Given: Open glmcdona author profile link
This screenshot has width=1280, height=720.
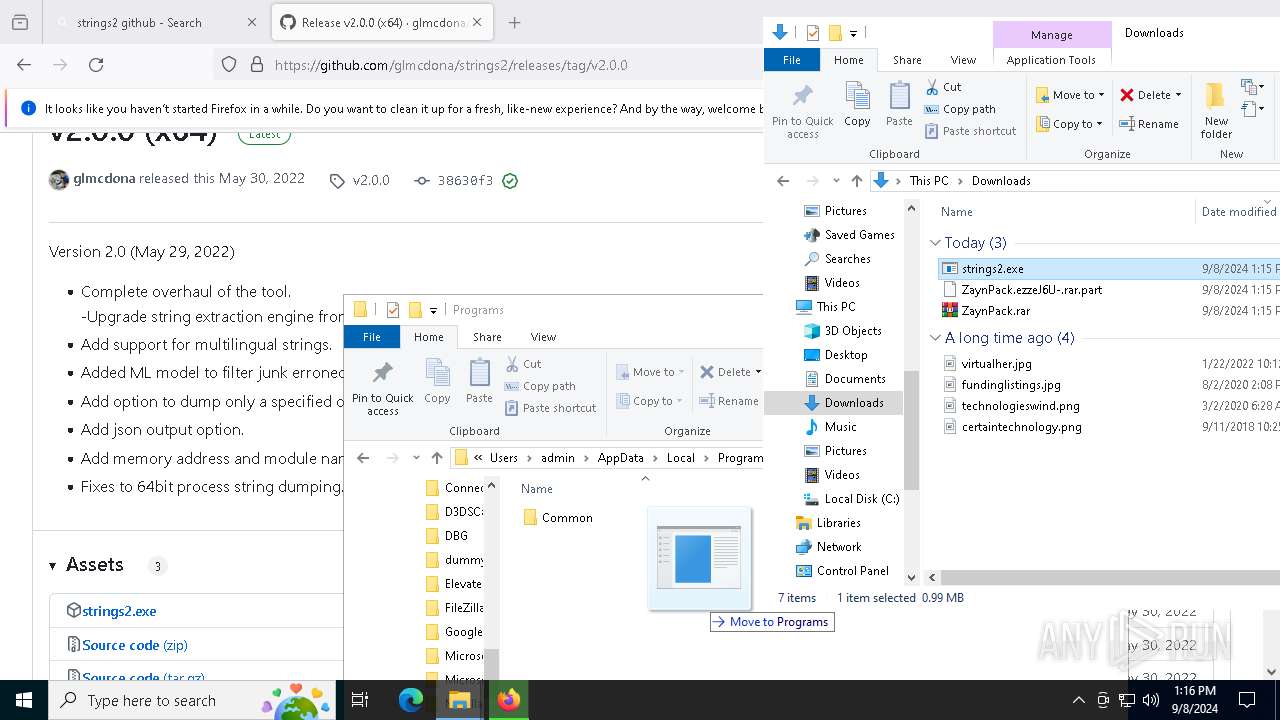Looking at the screenshot, I should pos(104,179).
